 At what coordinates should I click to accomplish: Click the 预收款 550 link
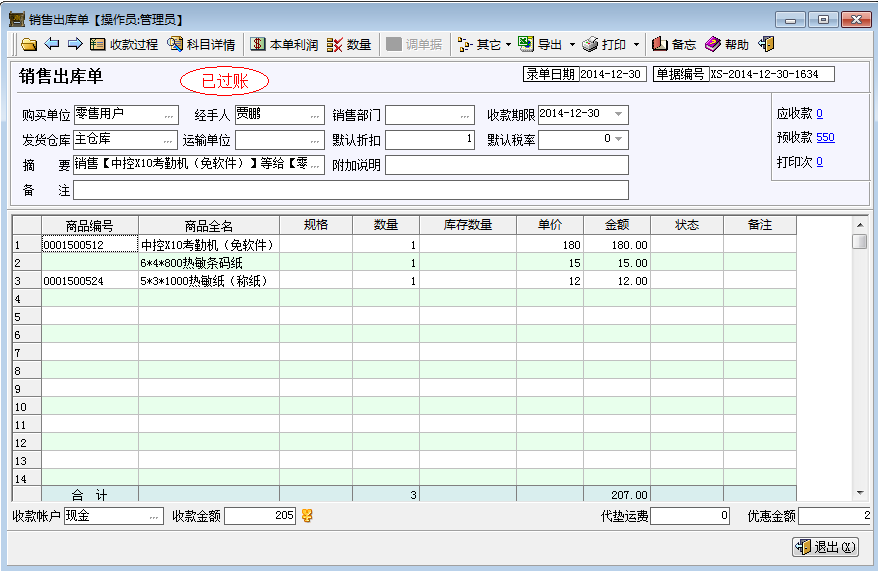pos(825,137)
